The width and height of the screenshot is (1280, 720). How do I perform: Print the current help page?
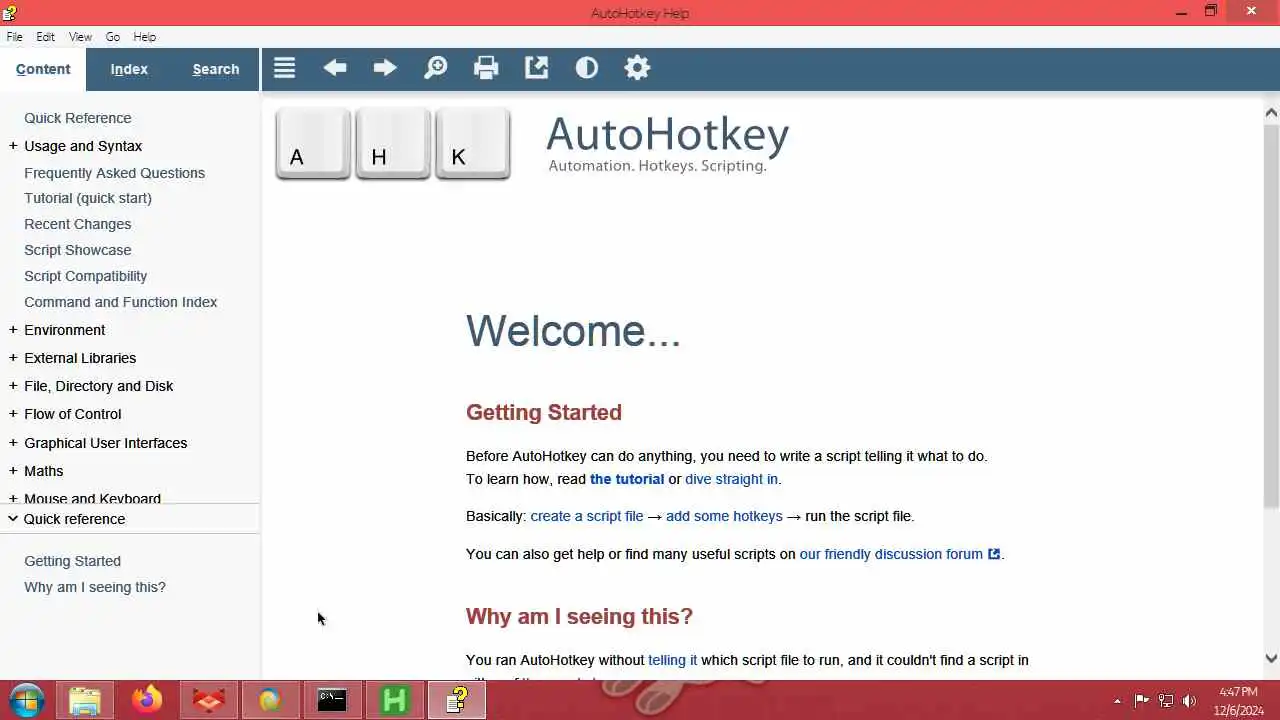click(486, 68)
